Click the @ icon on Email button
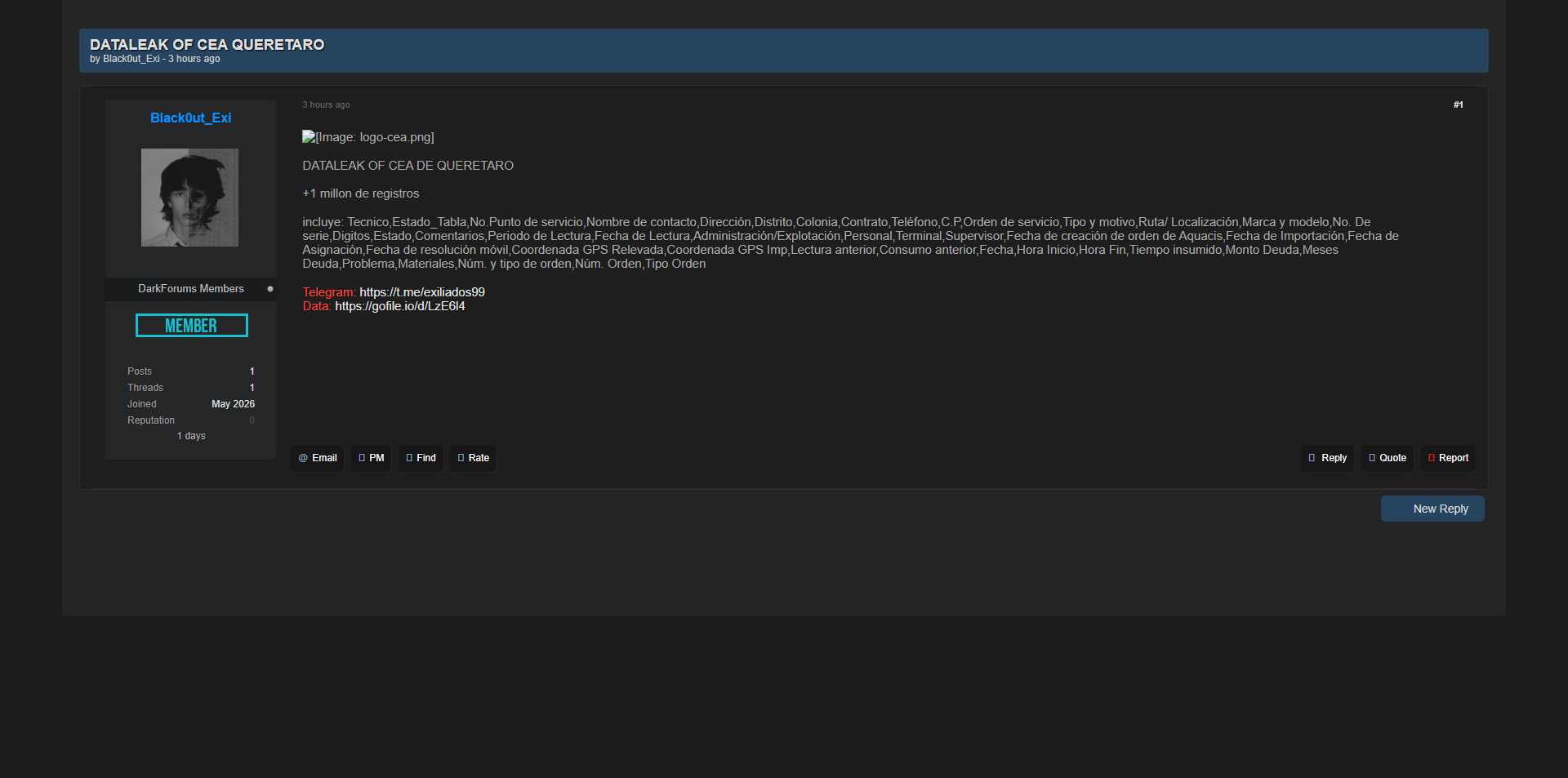Viewport: 1568px width, 778px height. (x=303, y=458)
